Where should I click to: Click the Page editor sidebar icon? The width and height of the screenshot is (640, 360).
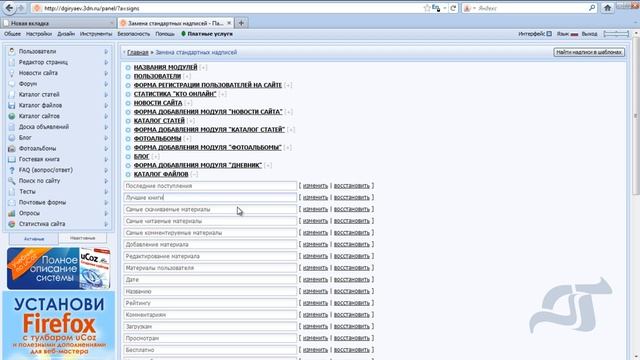tap(12, 62)
